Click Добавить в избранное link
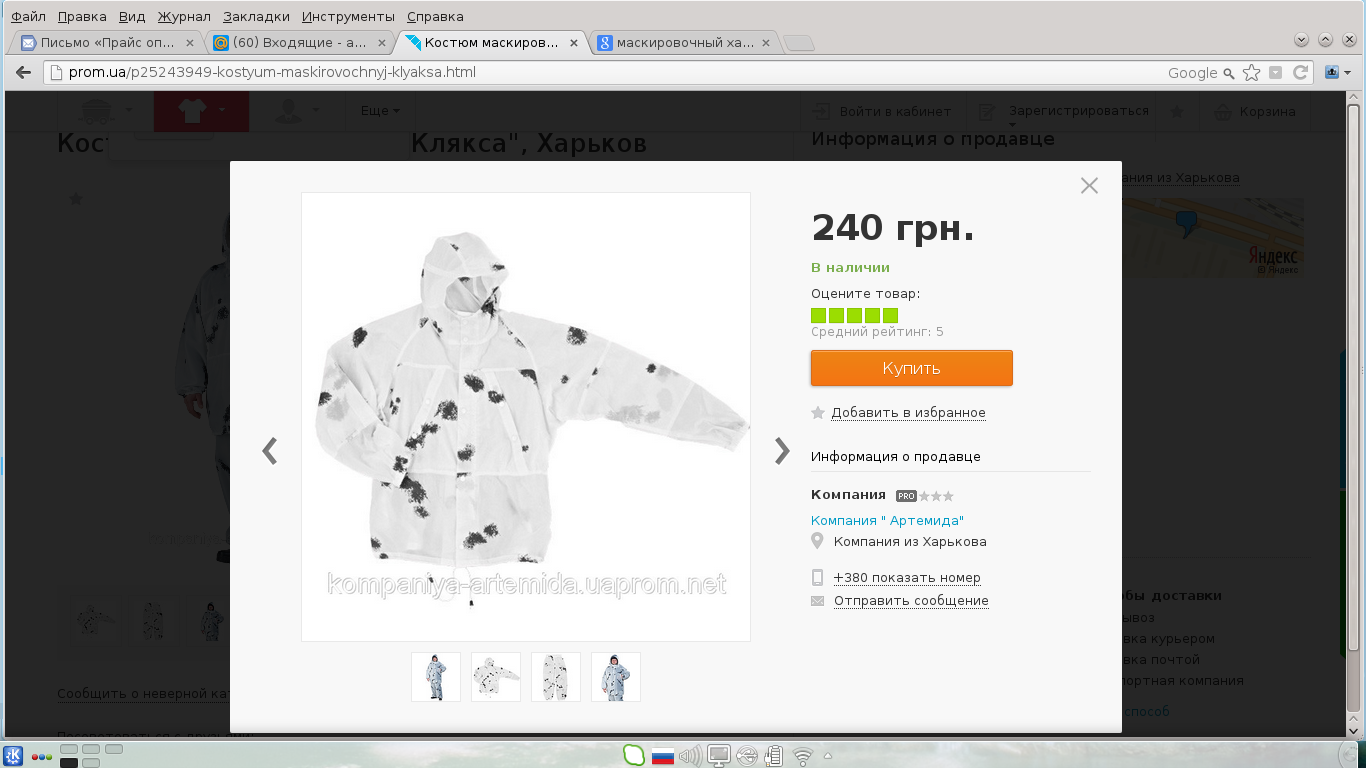The width and height of the screenshot is (1366, 768). [x=908, y=412]
